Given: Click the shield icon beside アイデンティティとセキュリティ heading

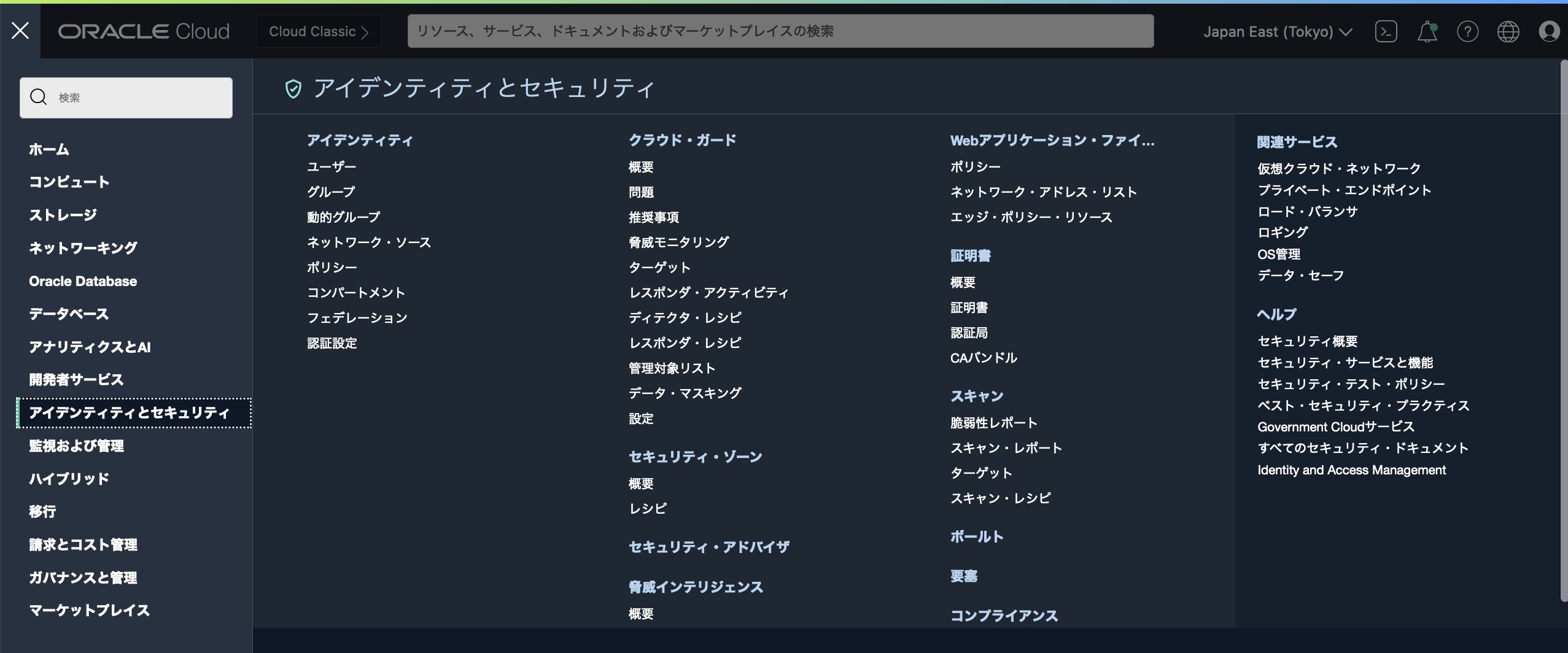Looking at the screenshot, I should tap(293, 88).
